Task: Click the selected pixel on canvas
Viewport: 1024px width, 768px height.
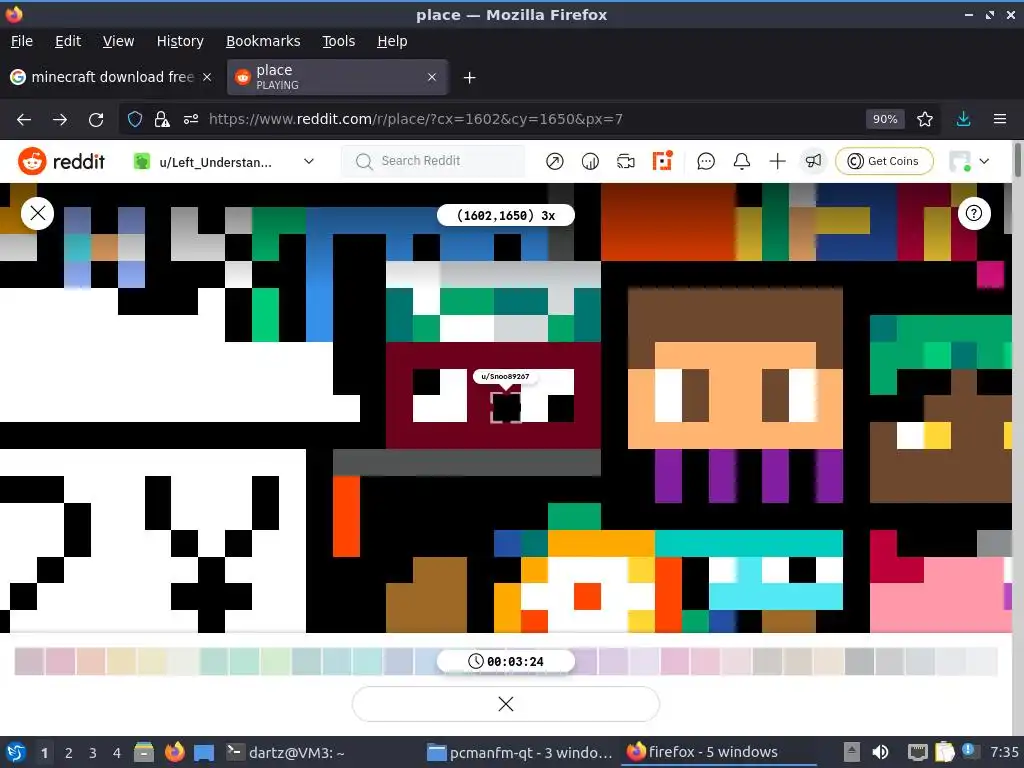Action: click(505, 408)
